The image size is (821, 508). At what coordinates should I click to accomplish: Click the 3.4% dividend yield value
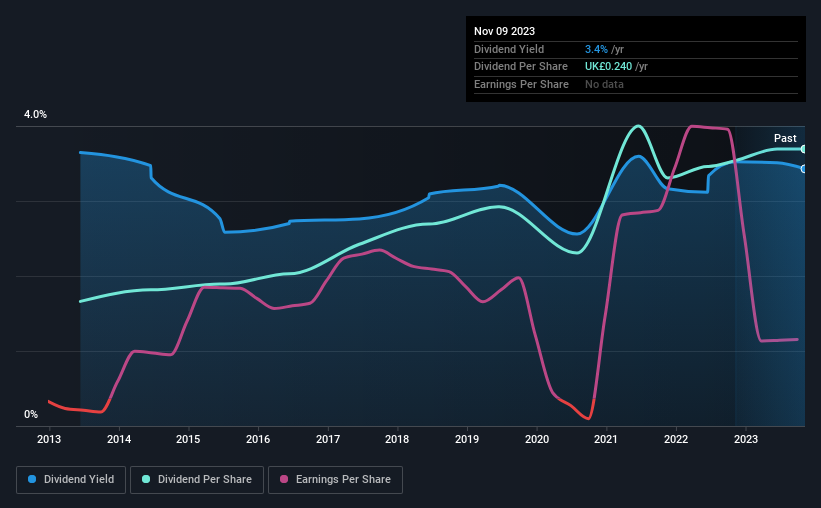[596, 49]
